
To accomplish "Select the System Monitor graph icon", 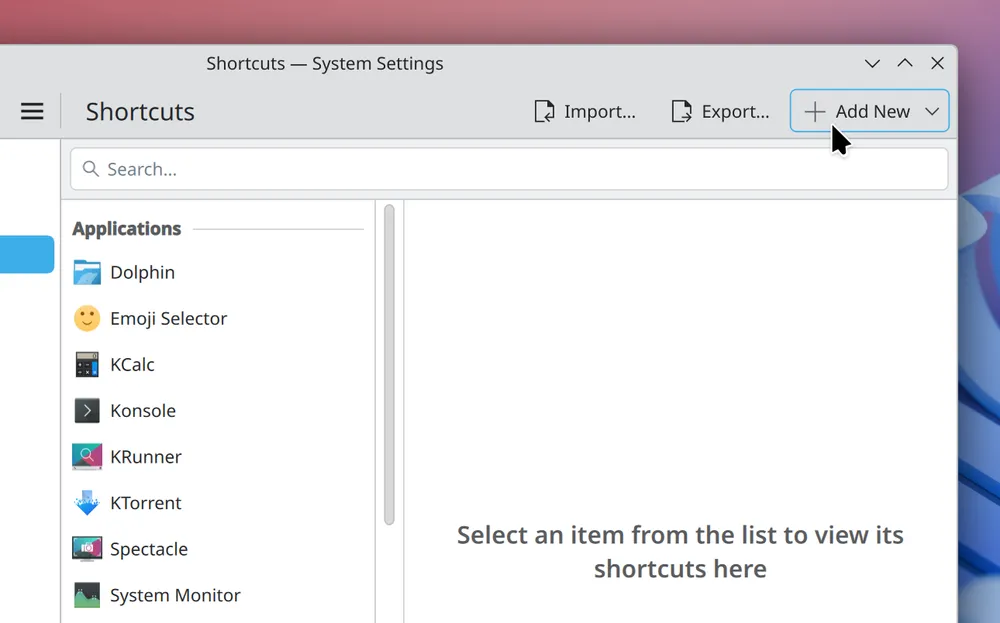I will point(87,594).
